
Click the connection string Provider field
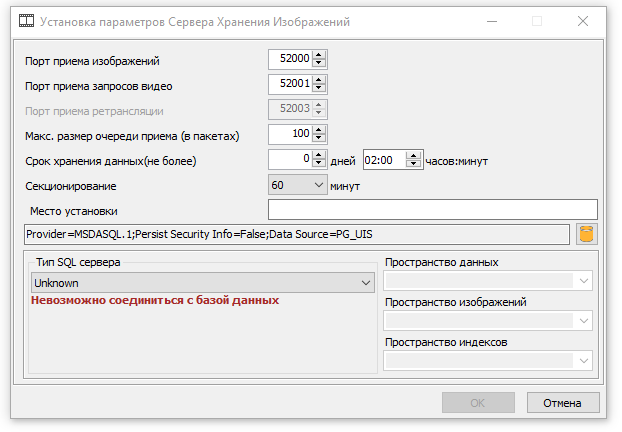pyautogui.click(x=296, y=234)
